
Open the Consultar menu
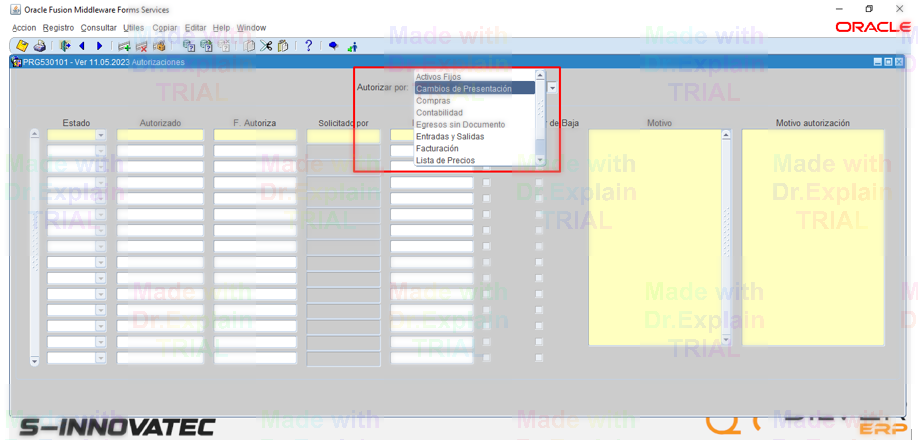[x=98, y=28]
